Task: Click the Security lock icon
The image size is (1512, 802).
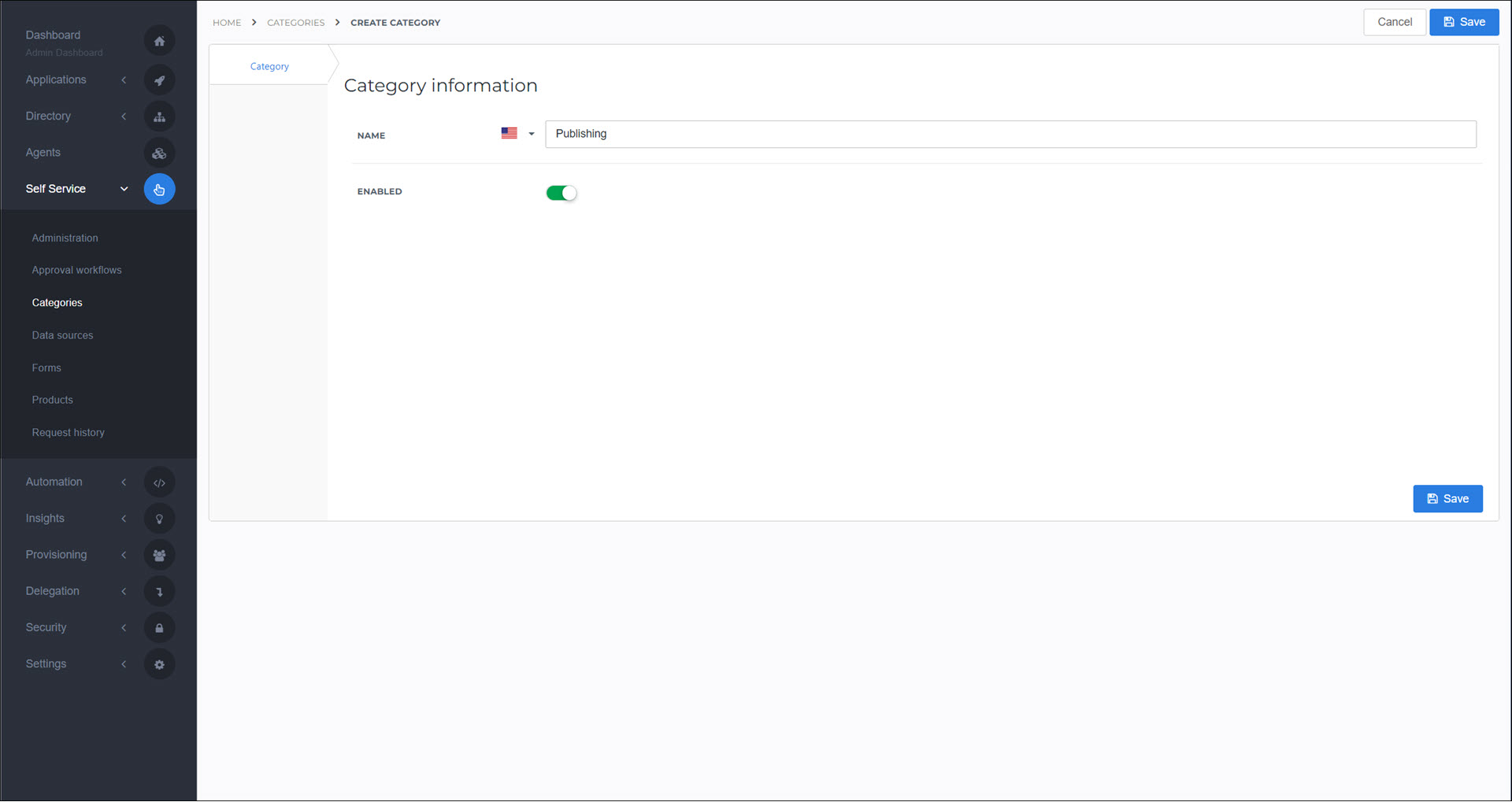Action: point(159,628)
